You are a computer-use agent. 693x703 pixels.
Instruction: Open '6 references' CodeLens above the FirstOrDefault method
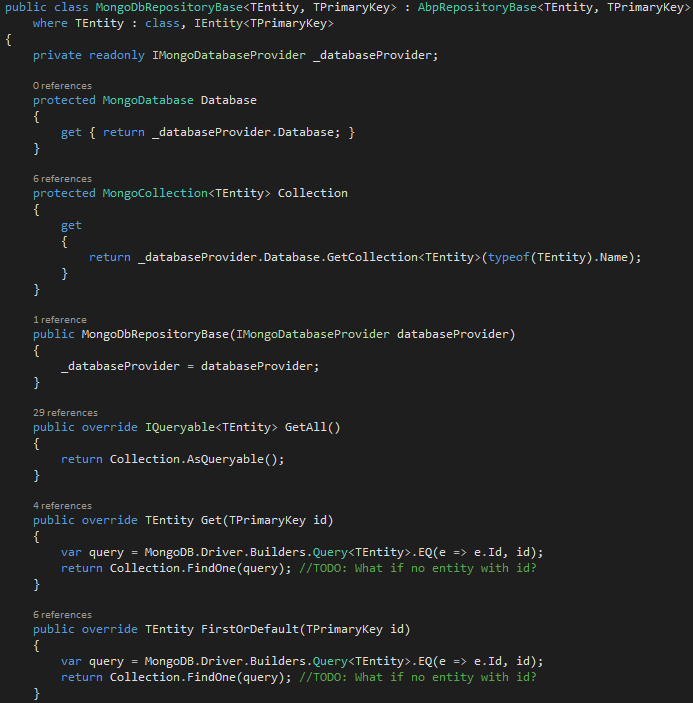click(62, 615)
